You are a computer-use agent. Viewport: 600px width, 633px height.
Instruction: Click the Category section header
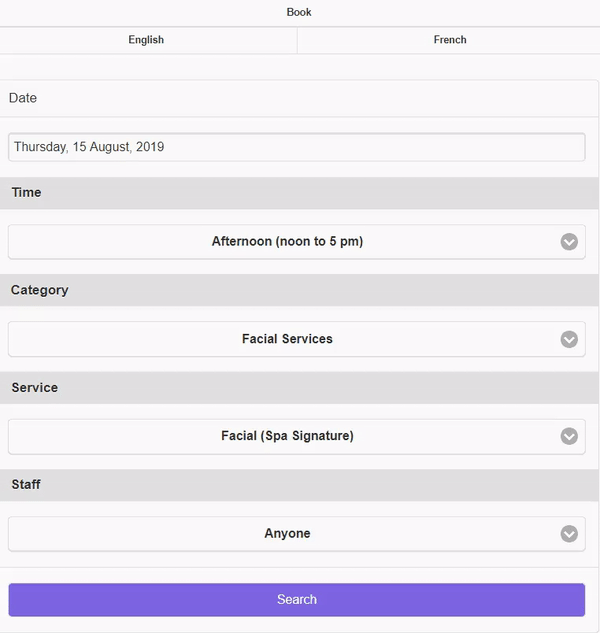tap(299, 290)
